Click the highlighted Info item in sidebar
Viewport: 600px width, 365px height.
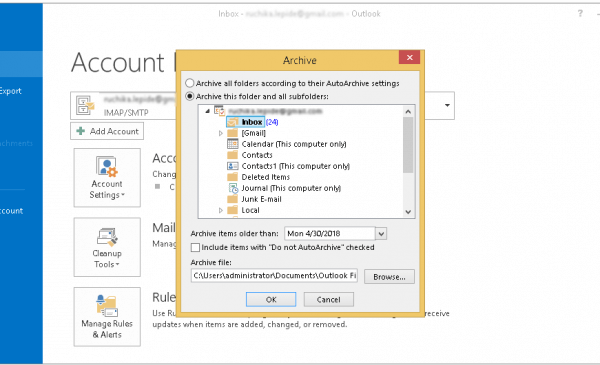[x=21, y=64]
